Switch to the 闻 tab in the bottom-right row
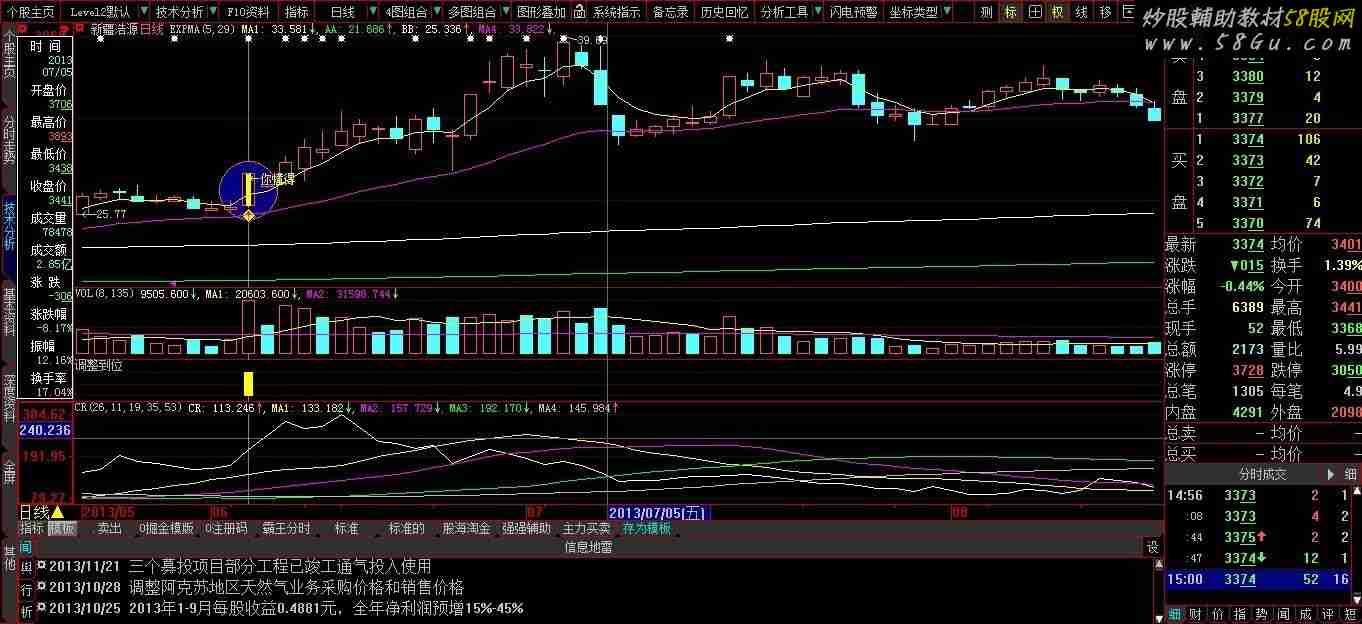 click(1284, 614)
